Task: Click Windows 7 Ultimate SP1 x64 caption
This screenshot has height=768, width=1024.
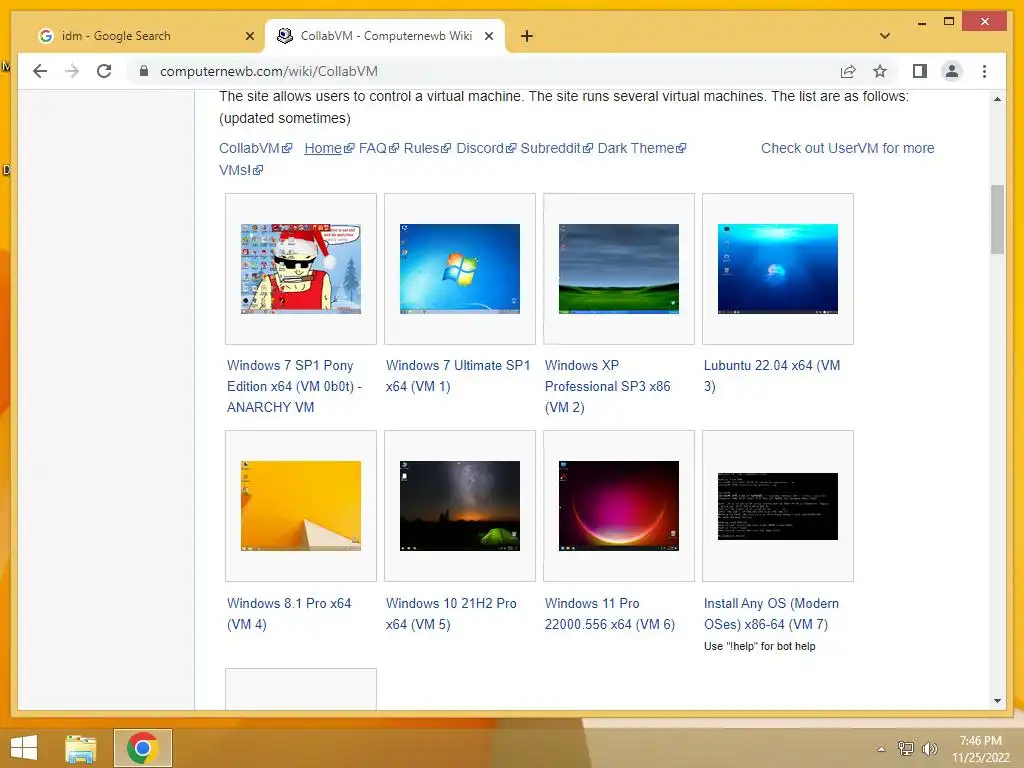Action: (458, 376)
